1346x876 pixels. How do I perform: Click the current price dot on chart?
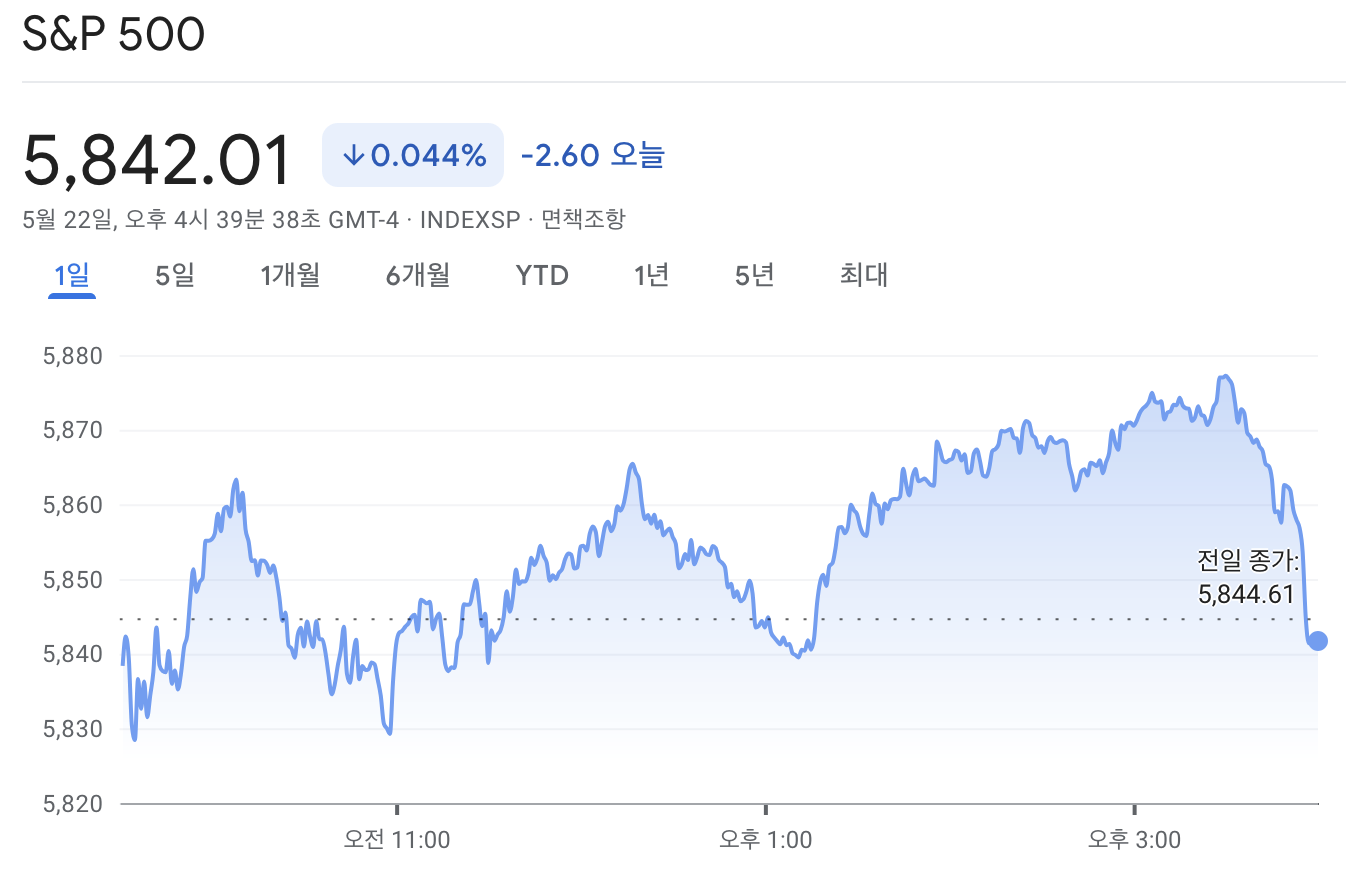point(1318,641)
